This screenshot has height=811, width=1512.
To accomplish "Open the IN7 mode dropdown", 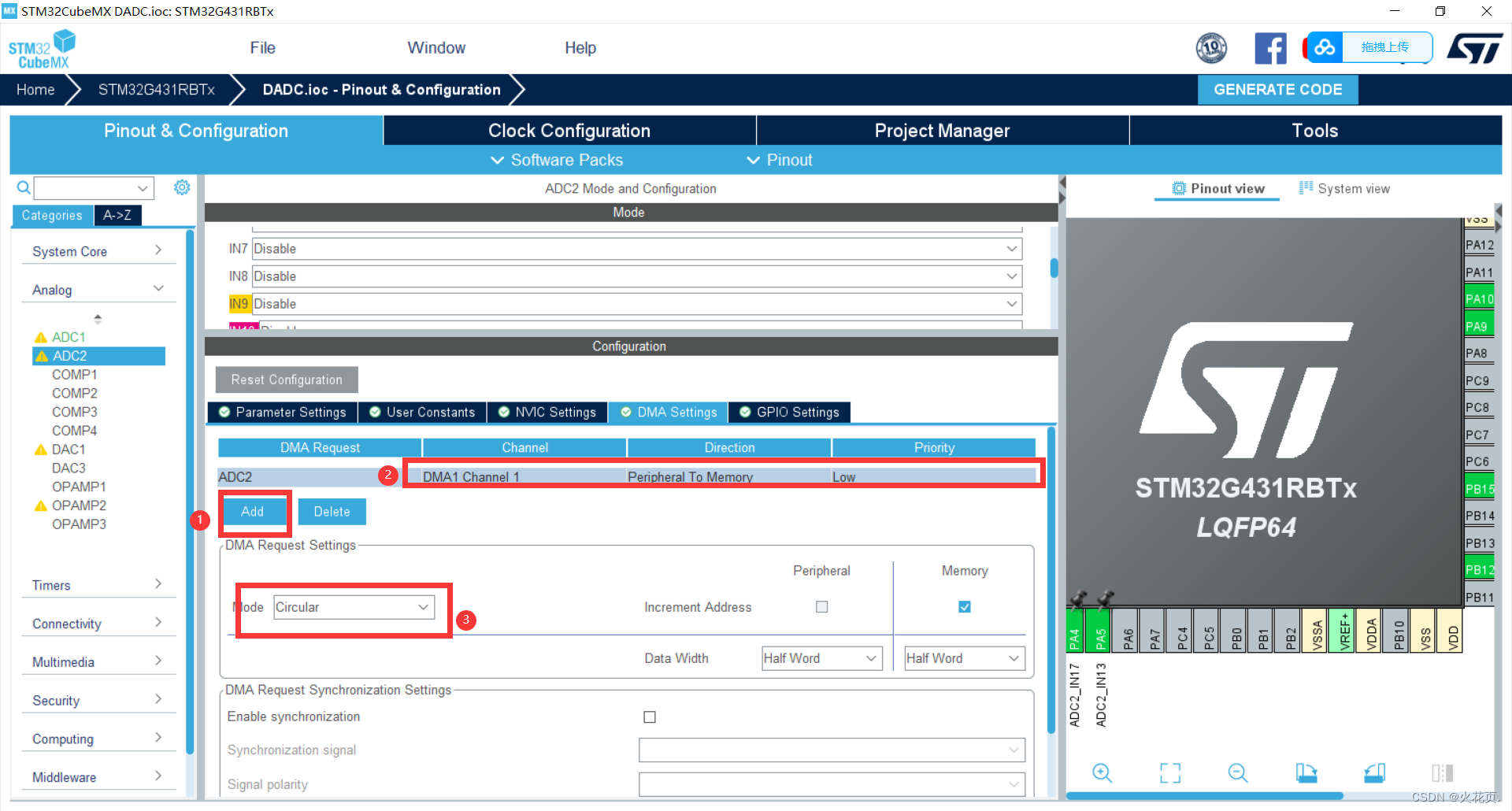I will pyautogui.click(x=637, y=249).
